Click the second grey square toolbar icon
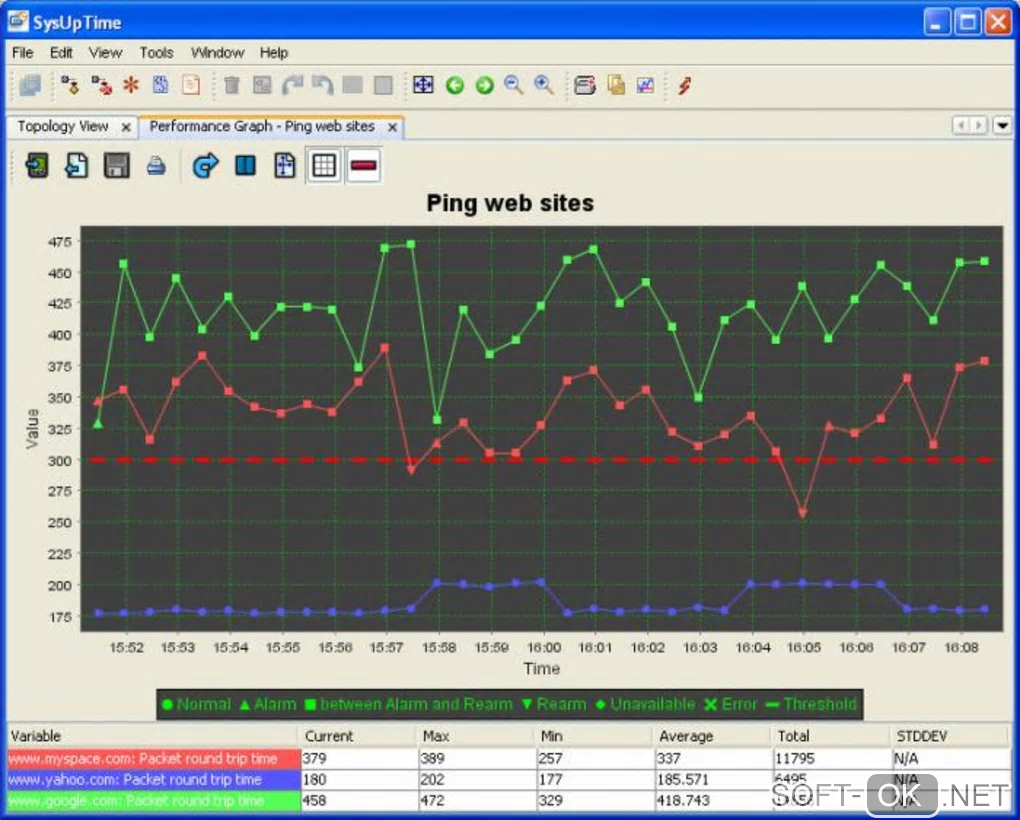The height and width of the screenshot is (820, 1020). point(383,85)
